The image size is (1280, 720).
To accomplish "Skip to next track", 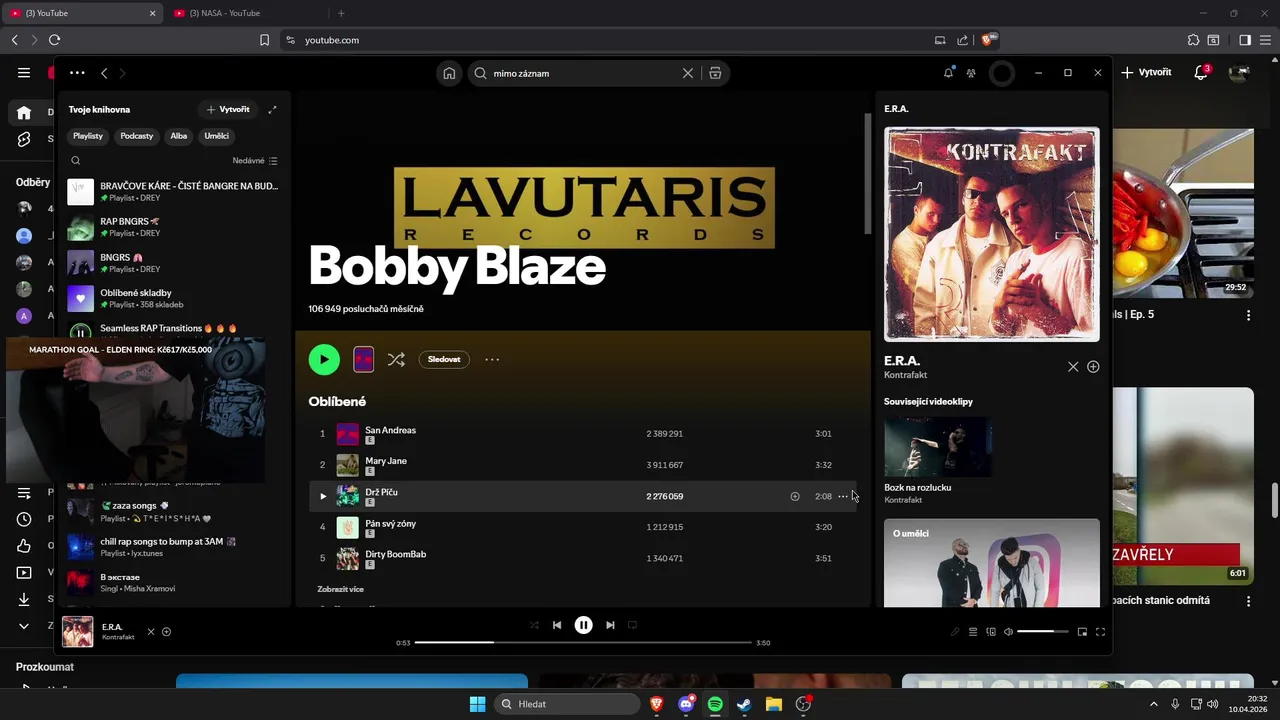I will coord(610,625).
